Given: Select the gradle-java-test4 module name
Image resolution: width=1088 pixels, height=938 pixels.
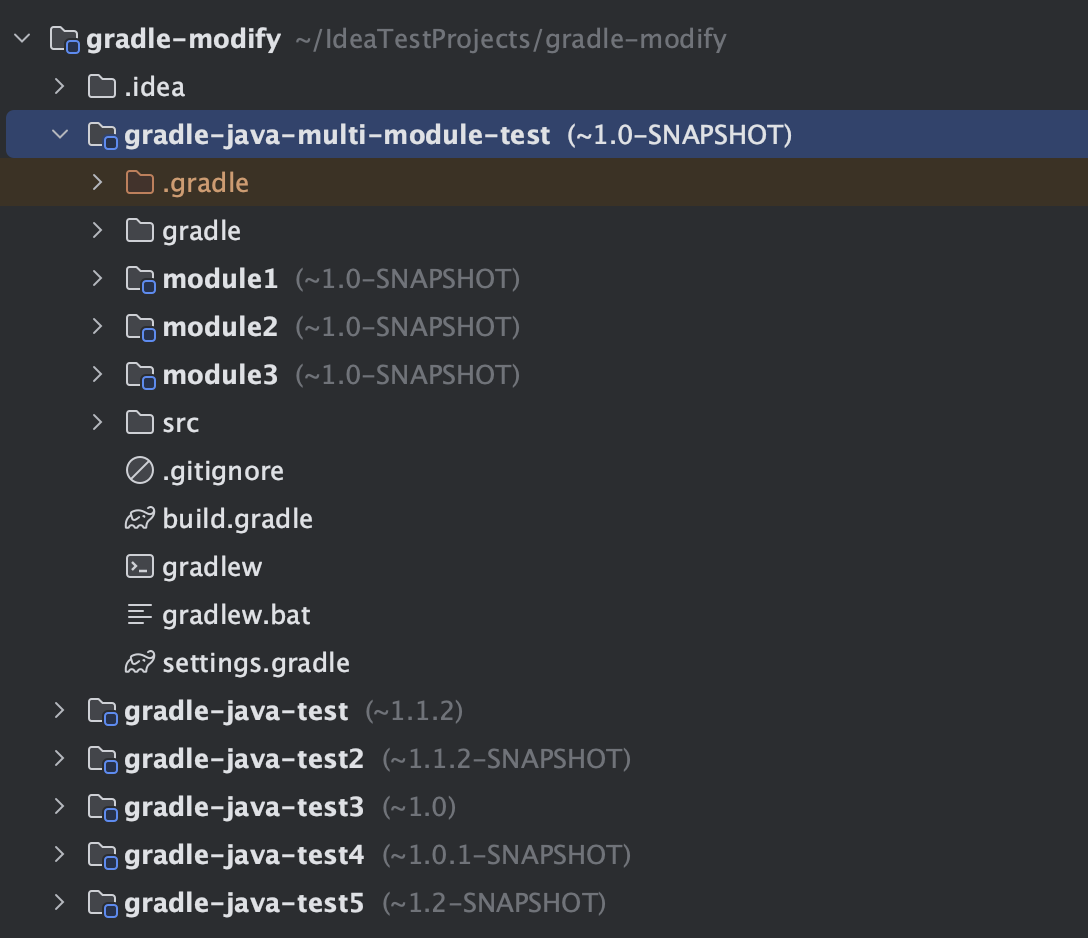Looking at the screenshot, I should click(x=244, y=855).
